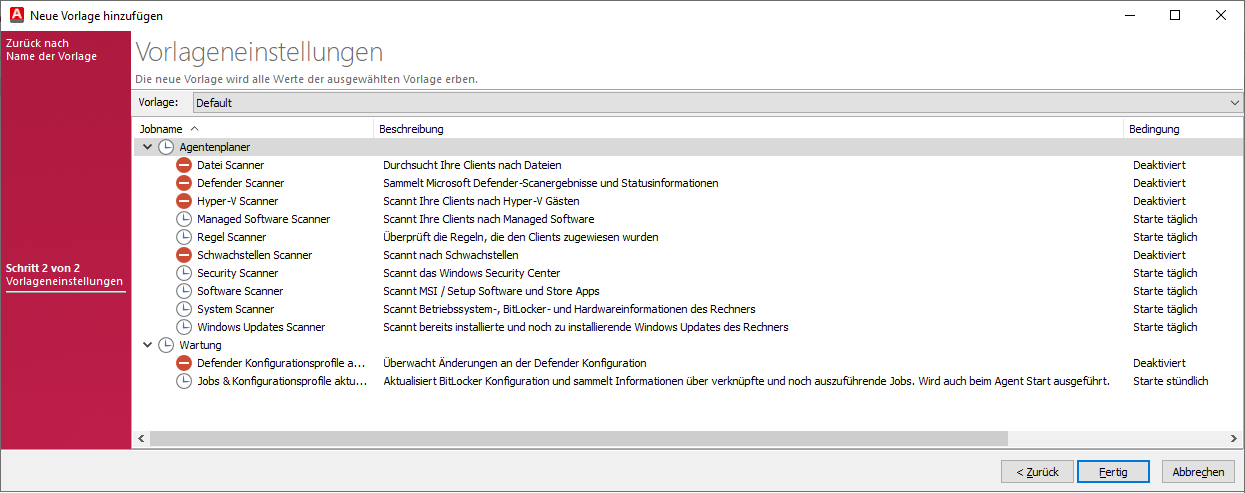Click the clock icon of Windows Updates Scanner
1245x493 pixels.
(x=184, y=327)
